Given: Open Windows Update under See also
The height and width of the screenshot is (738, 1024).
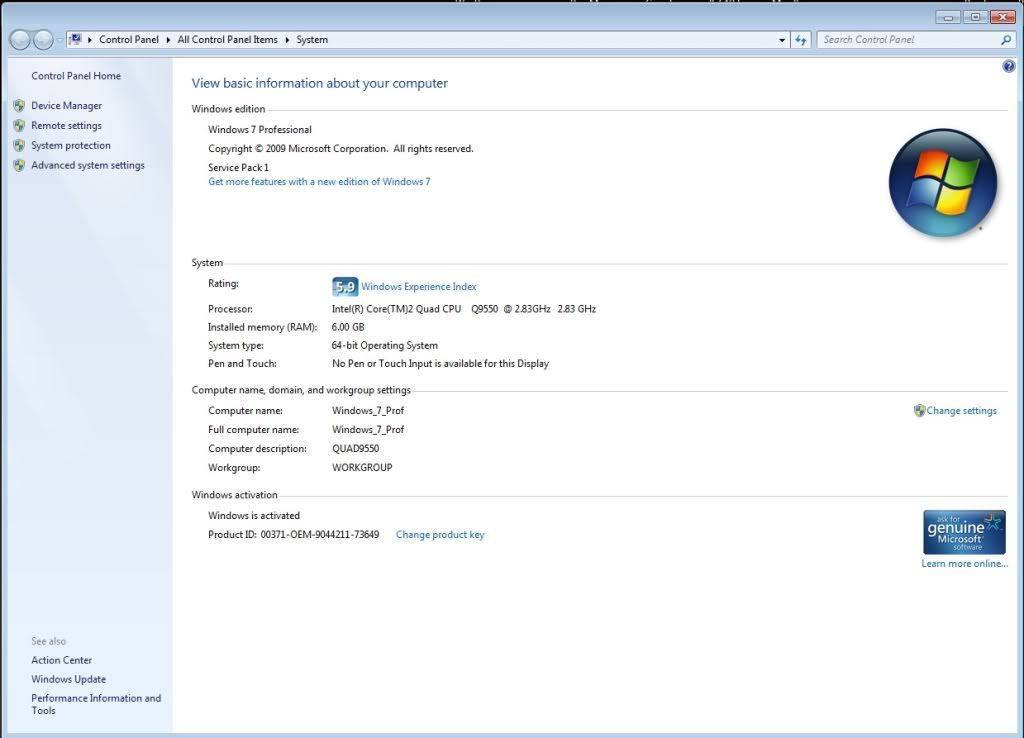Looking at the screenshot, I should (x=69, y=679).
